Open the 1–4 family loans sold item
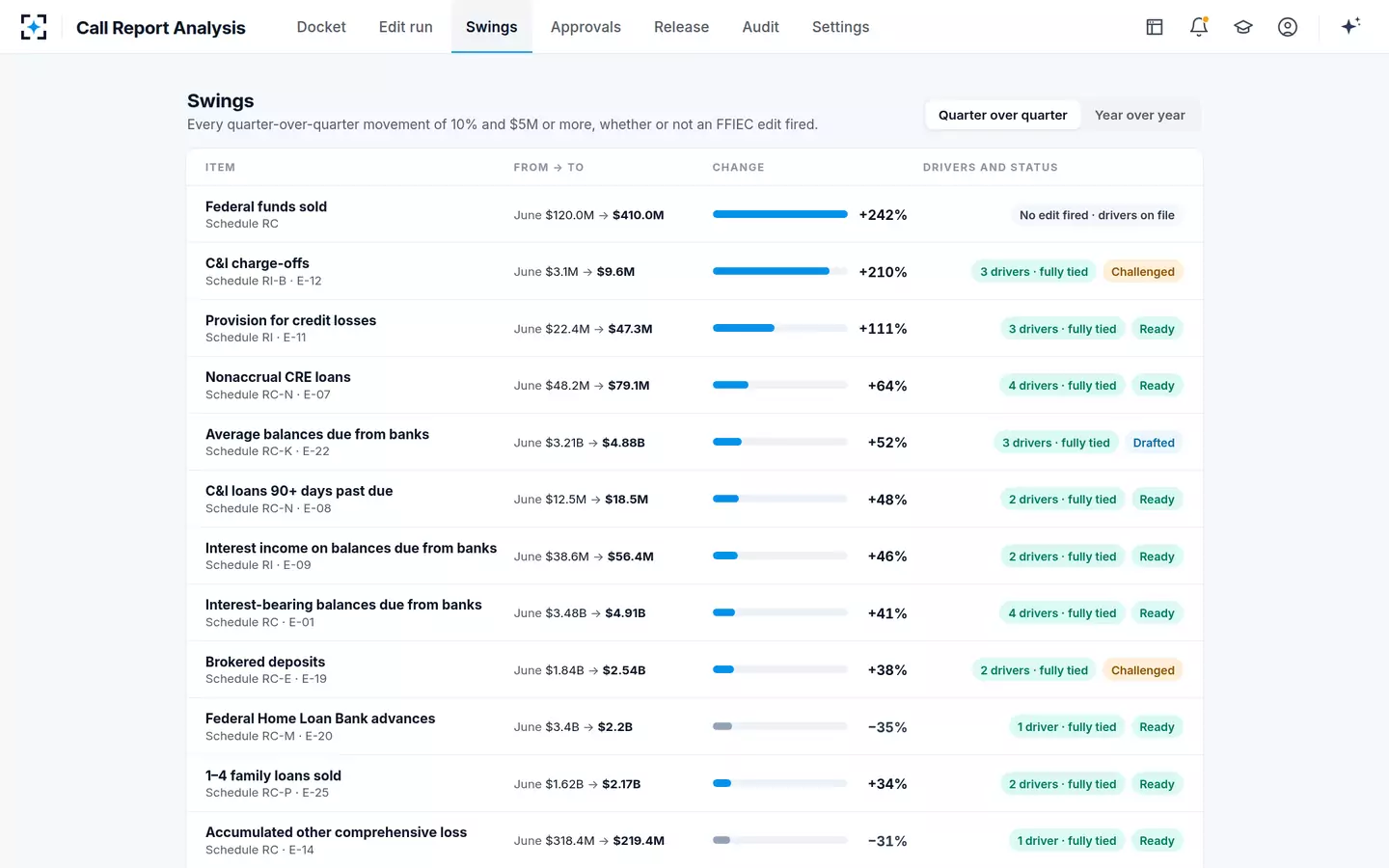Image resolution: width=1389 pixels, height=868 pixels. pyautogui.click(x=273, y=775)
